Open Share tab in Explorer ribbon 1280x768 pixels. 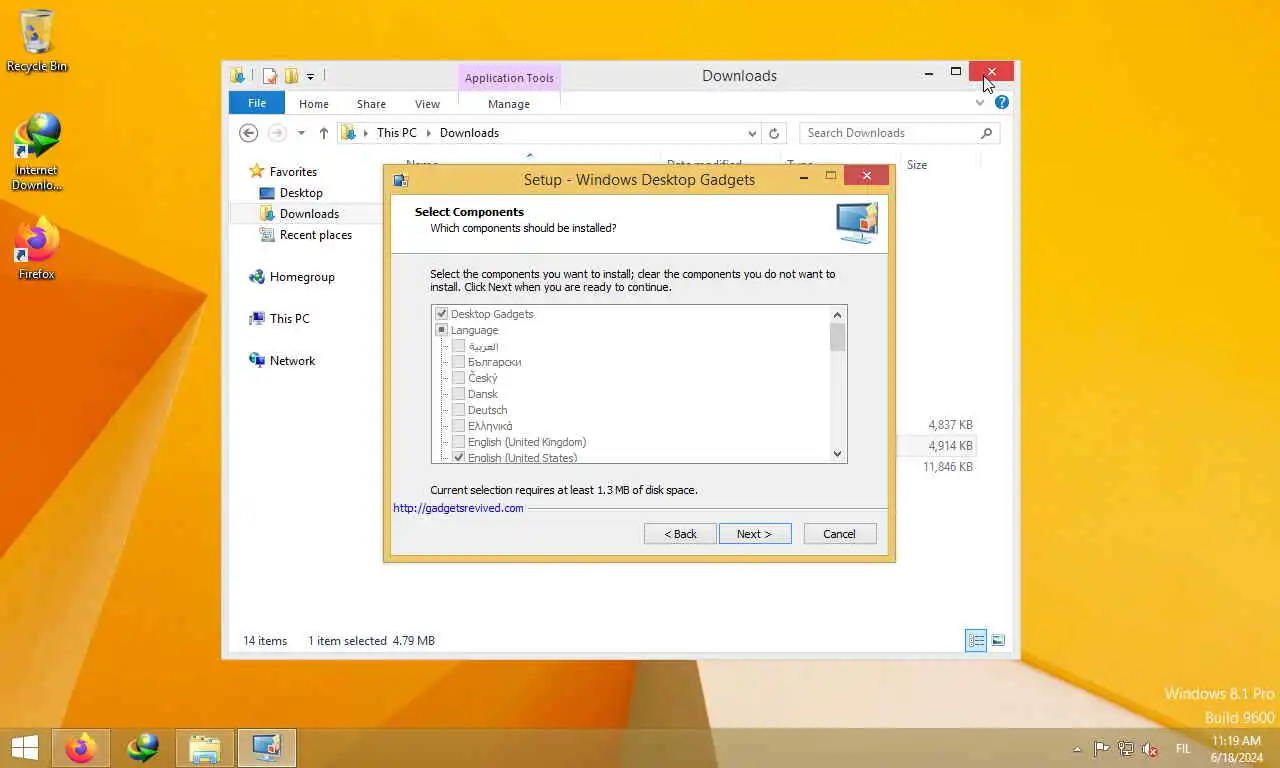(x=371, y=104)
